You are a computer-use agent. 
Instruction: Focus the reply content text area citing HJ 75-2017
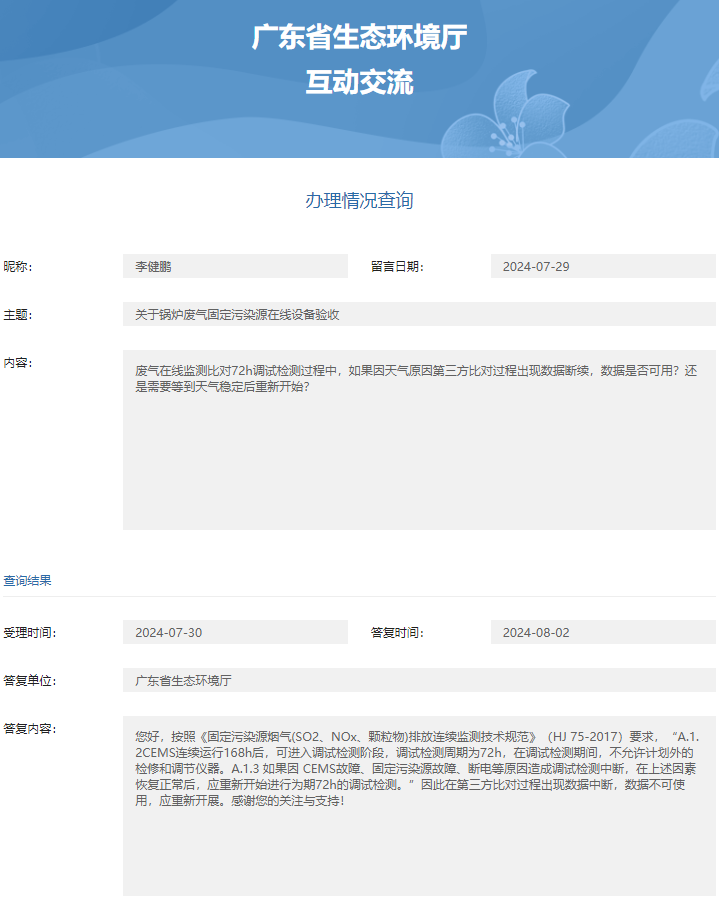(x=419, y=805)
